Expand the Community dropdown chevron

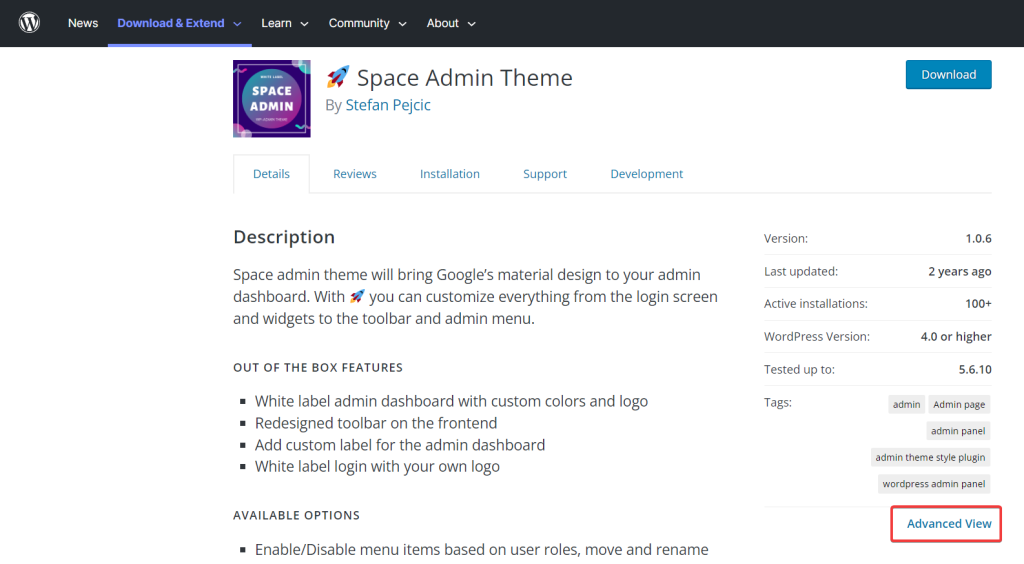402,24
